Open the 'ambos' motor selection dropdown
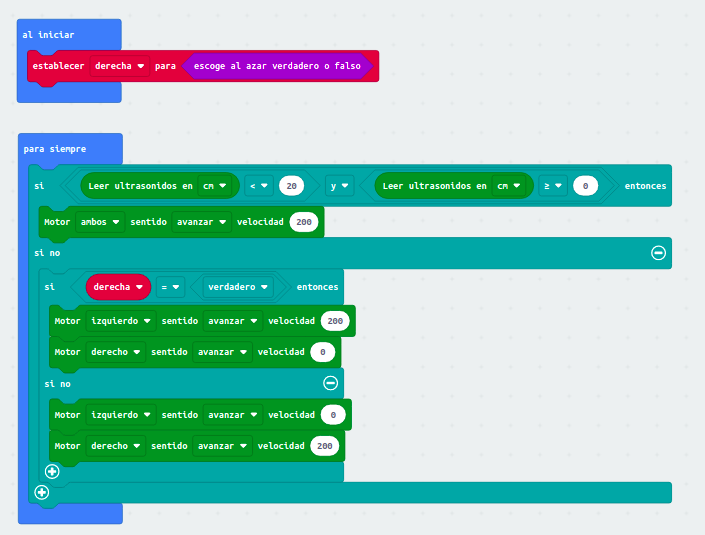This screenshot has width=705, height=535. click(100, 222)
